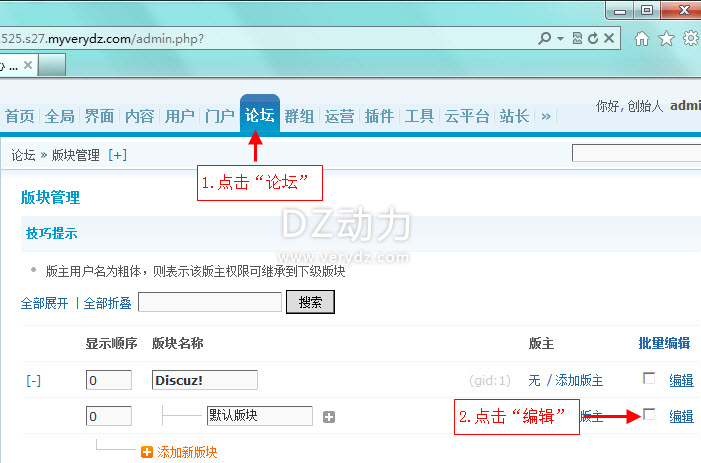The height and width of the screenshot is (463, 701).
Task: Click the 添加版主 link
Action: (x=579, y=380)
